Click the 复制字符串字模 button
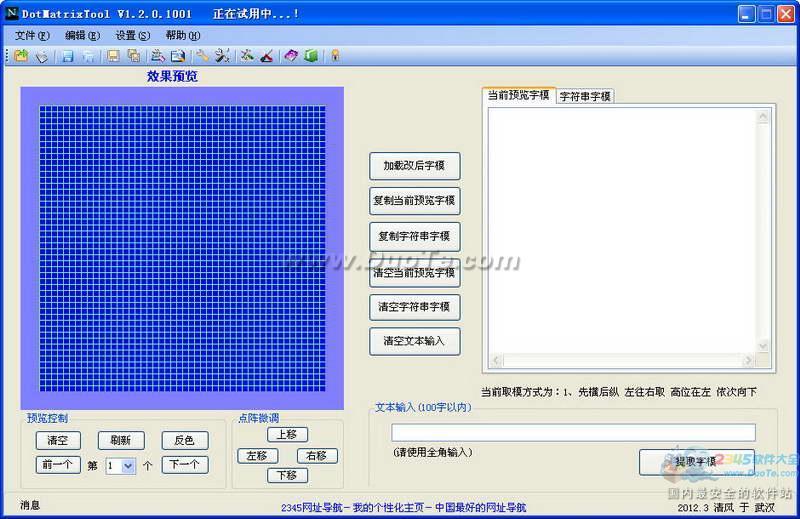Screen dimensions: 800x519 pos(414,236)
